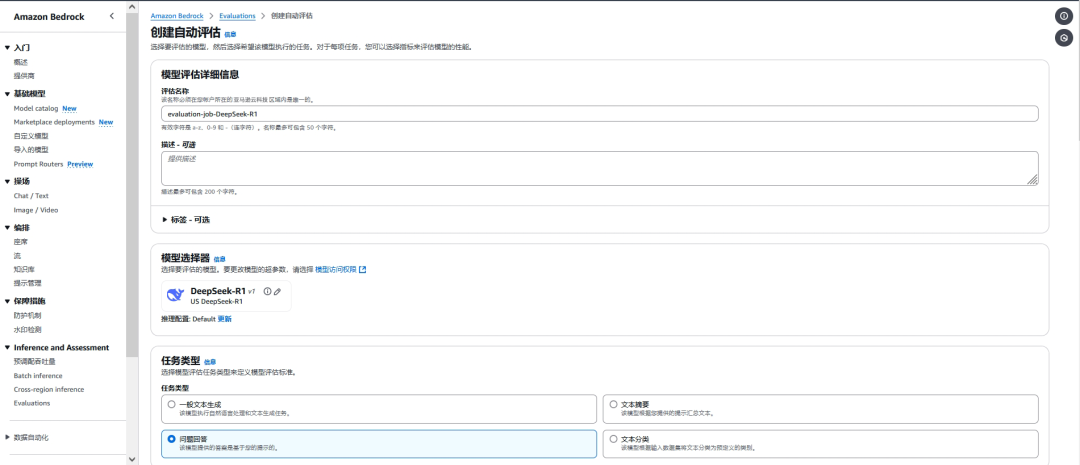Viewport: 1080px width, 465px height.
Task: Collapse the 基础模型 sidebar section
Action: coord(8,94)
